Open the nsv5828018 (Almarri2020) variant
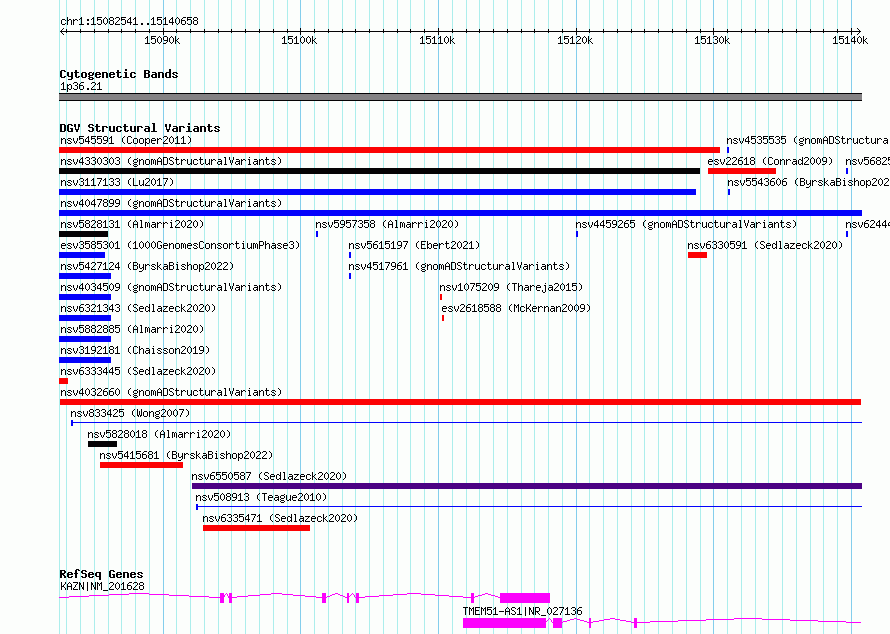This screenshot has width=890, height=634. pyautogui.click(x=159, y=434)
